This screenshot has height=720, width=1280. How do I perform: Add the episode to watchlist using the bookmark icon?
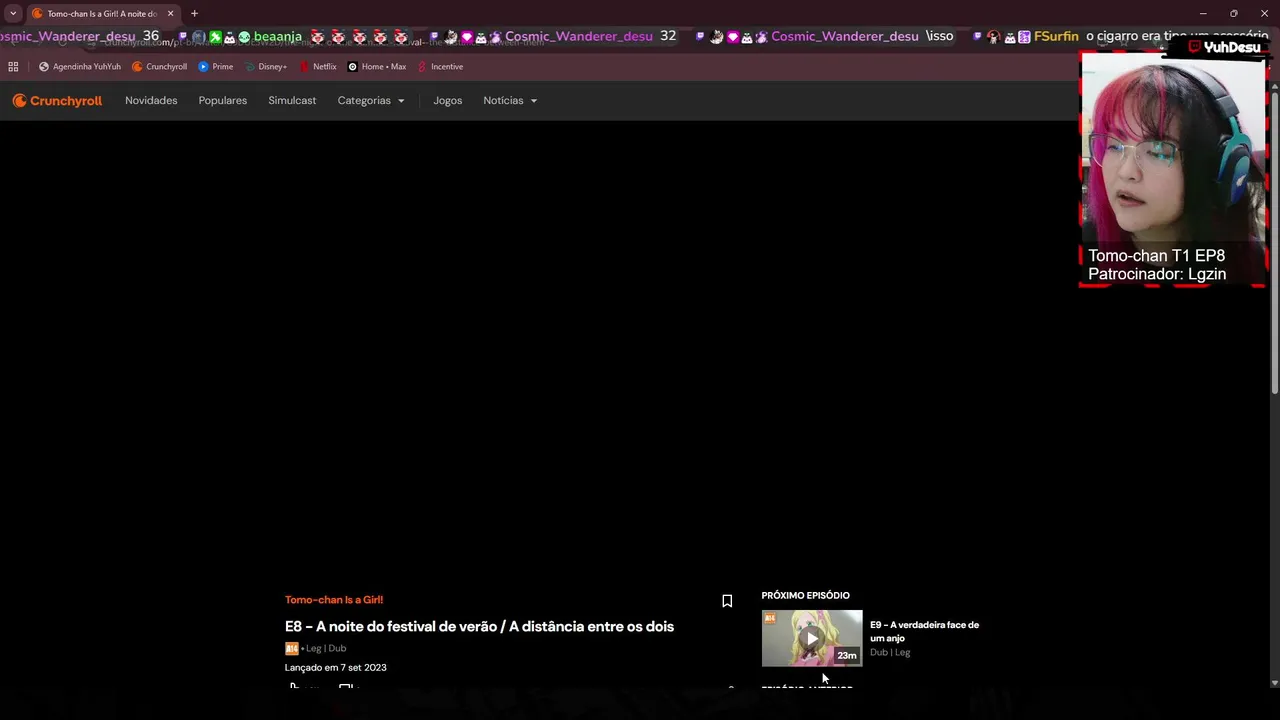727,601
